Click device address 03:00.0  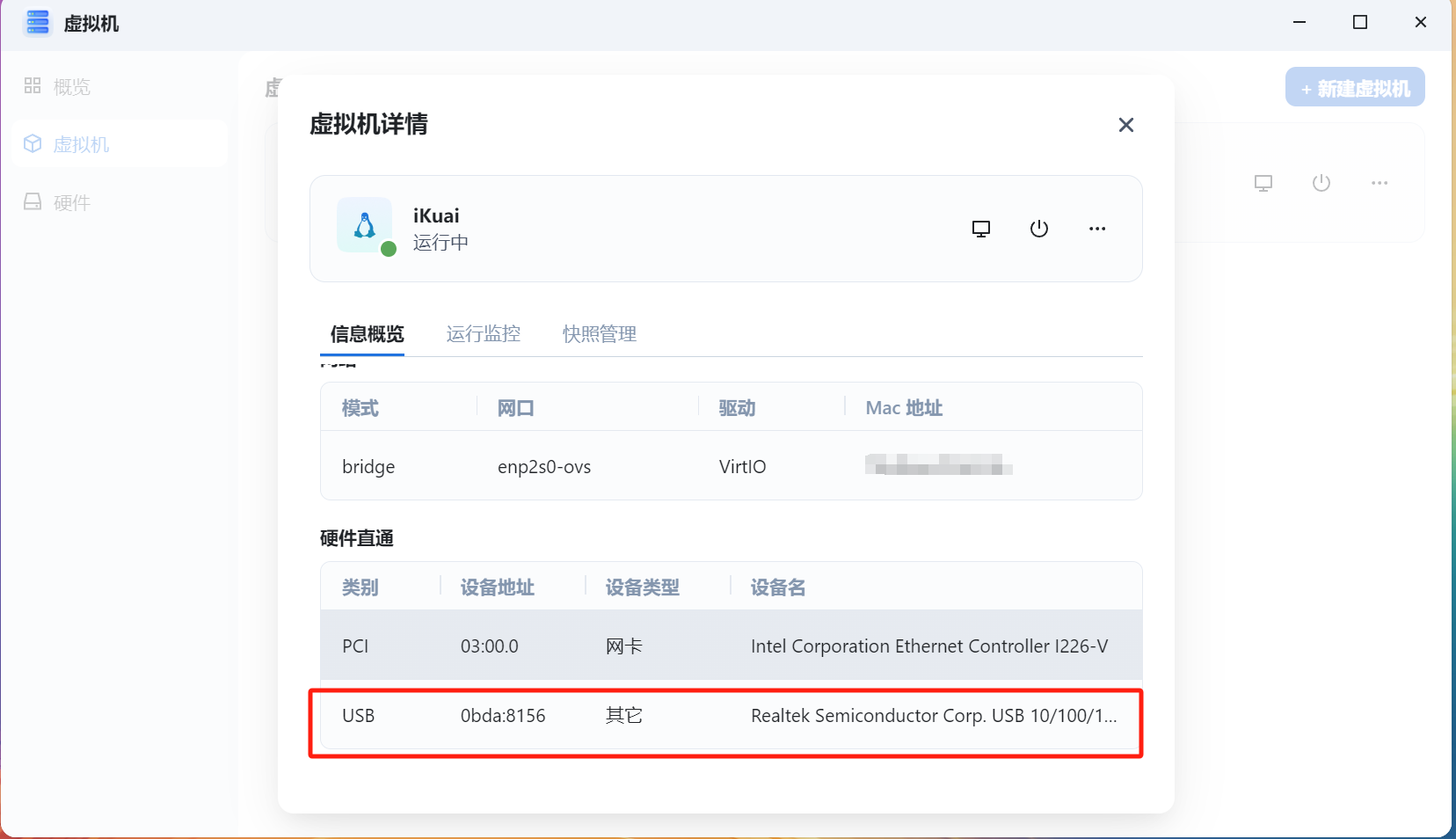click(x=490, y=646)
